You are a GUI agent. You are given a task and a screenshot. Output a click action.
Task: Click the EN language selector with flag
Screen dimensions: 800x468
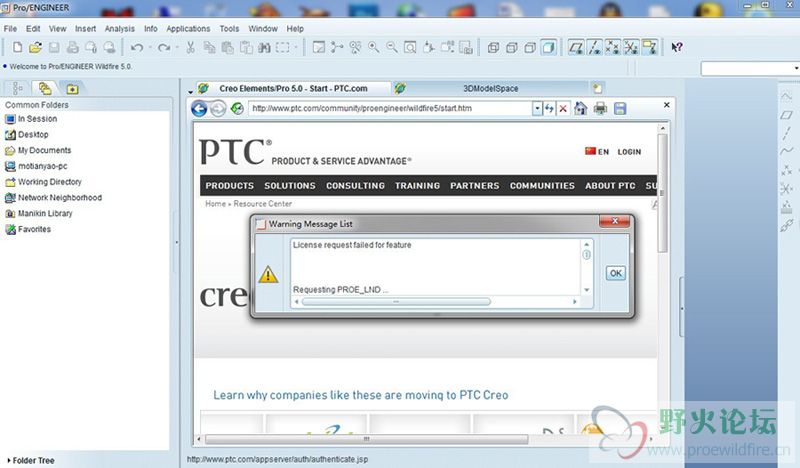pyautogui.click(x=596, y=152)
